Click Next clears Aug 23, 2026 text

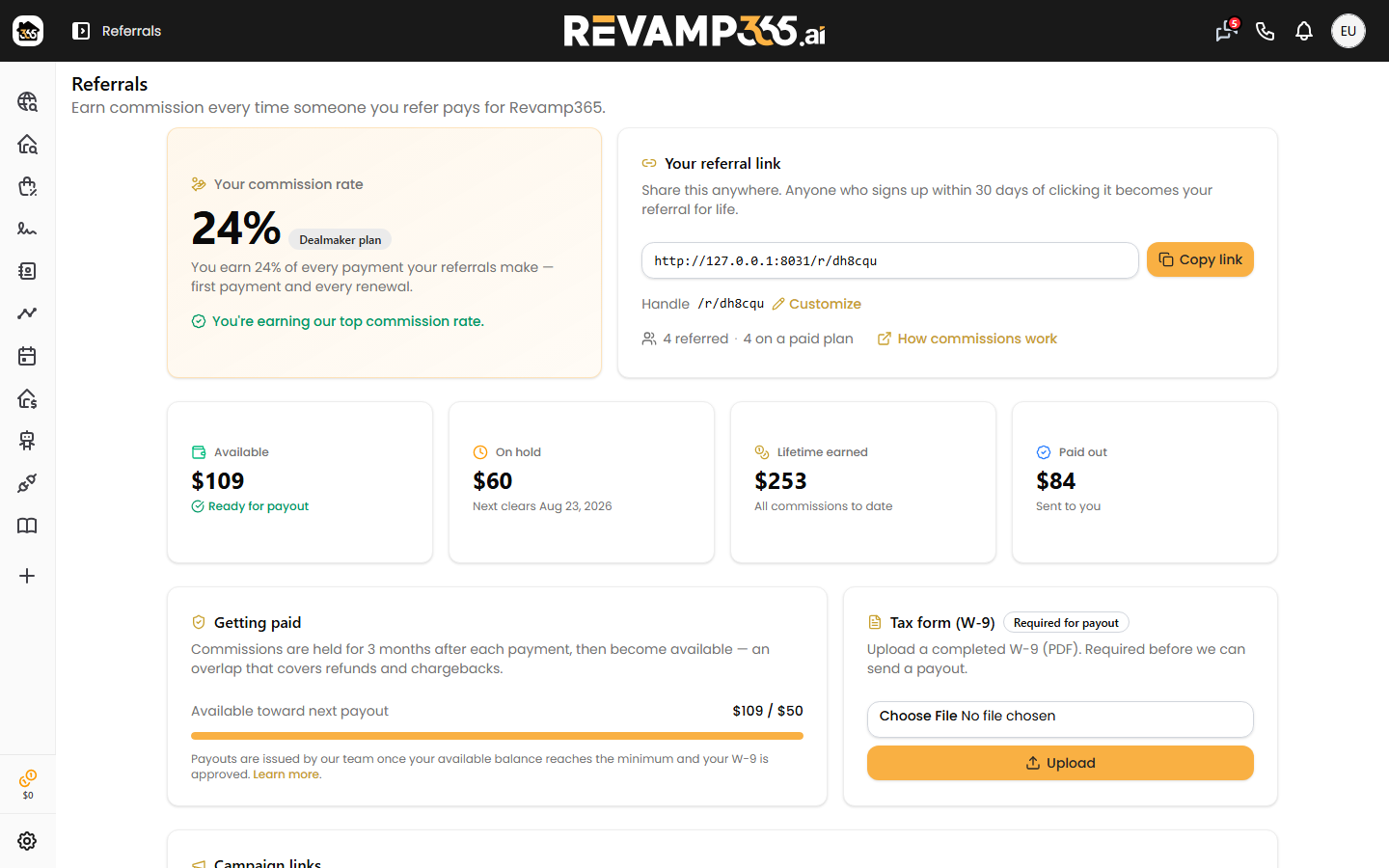point(542,506)
